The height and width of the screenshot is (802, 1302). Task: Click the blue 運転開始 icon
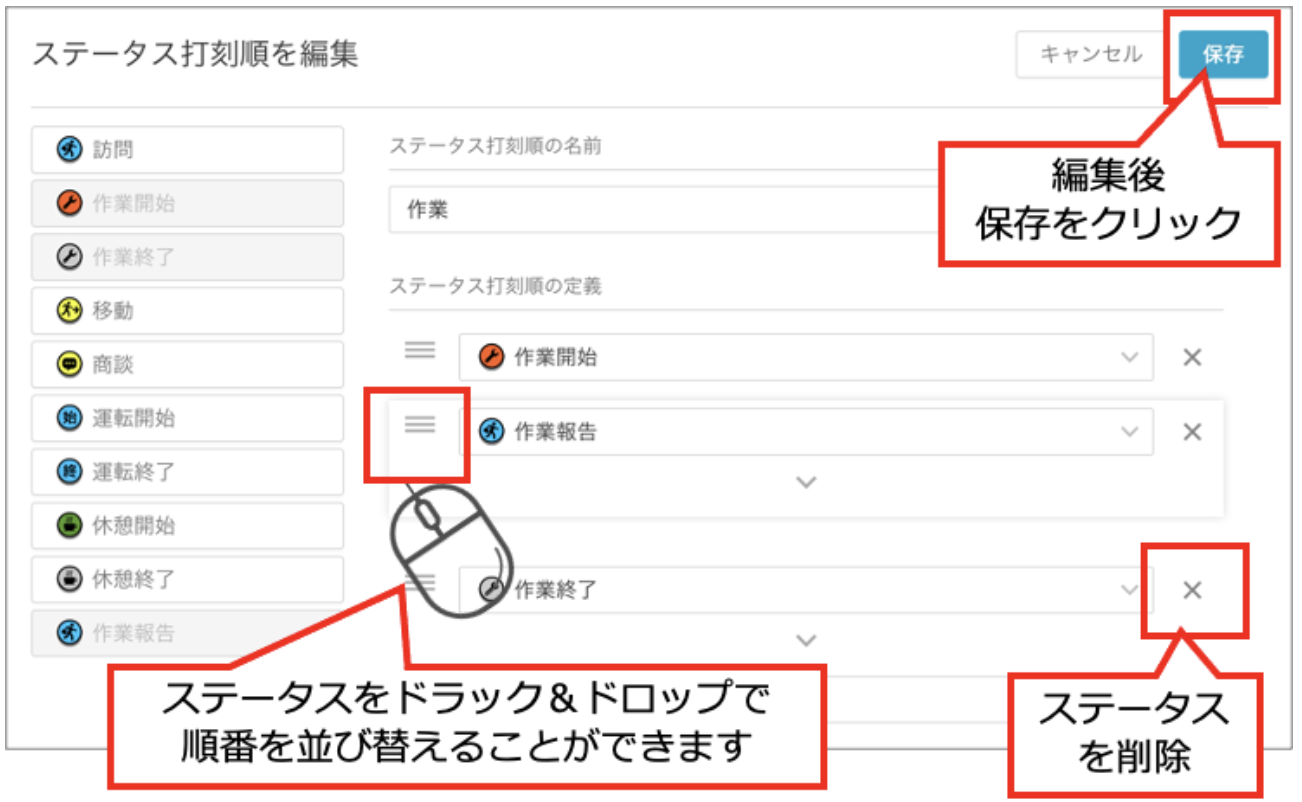coord(69,418)
